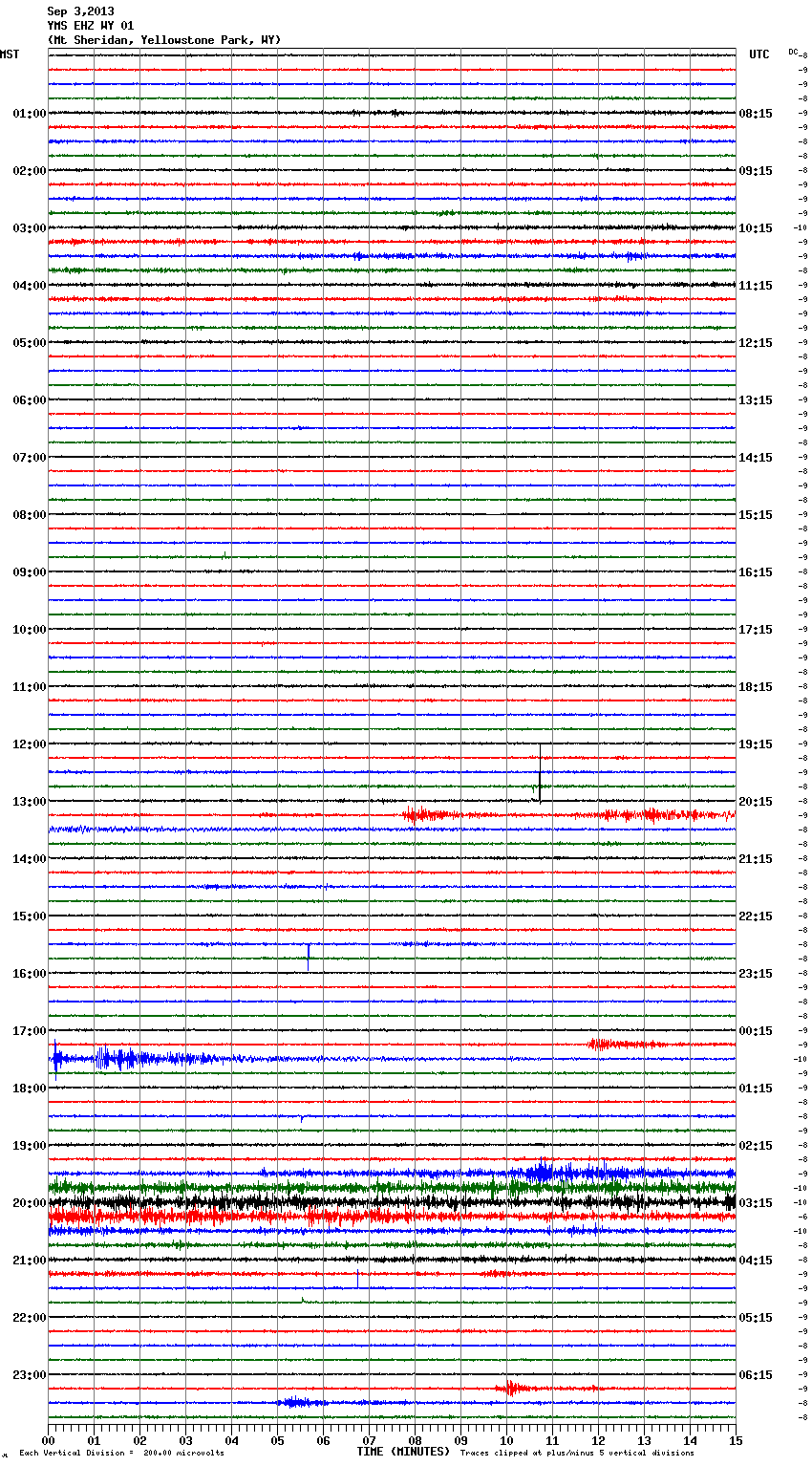The image size is (812, 1466).
Task: Select the 15:00 MST time label
Action: click(30, 916)
